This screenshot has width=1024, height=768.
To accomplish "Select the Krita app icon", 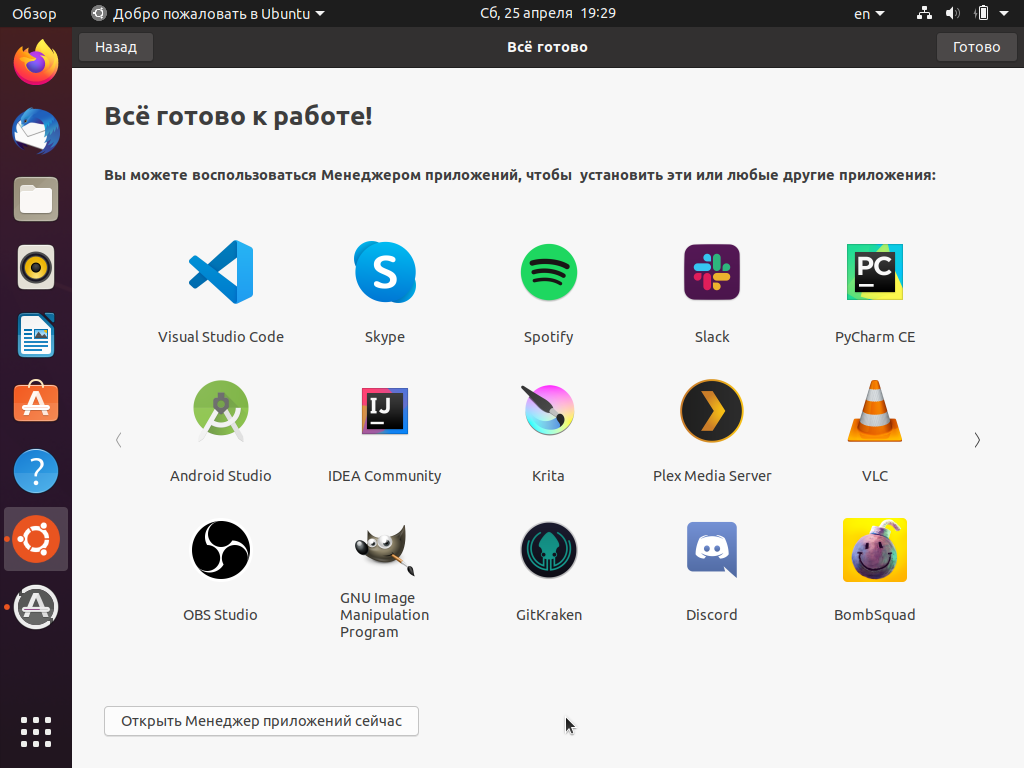I will click(x=548, y=409).
